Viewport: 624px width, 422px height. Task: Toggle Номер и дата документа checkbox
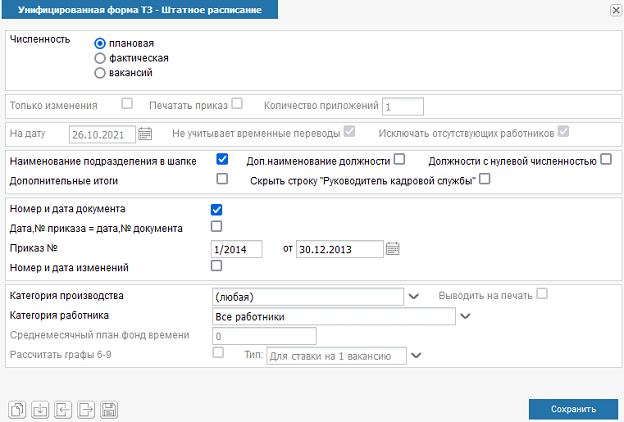click(216, 210)
